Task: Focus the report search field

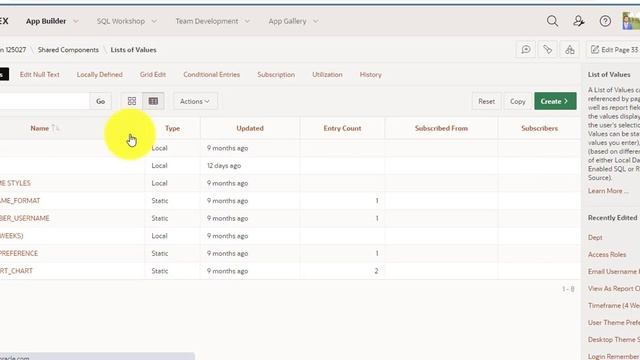Action: (44, 101)
